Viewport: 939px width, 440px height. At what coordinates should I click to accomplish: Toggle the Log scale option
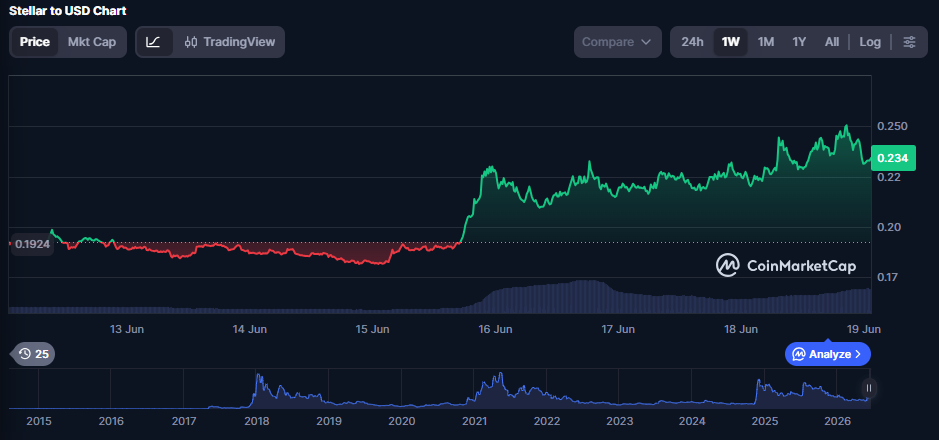[870, 42]
